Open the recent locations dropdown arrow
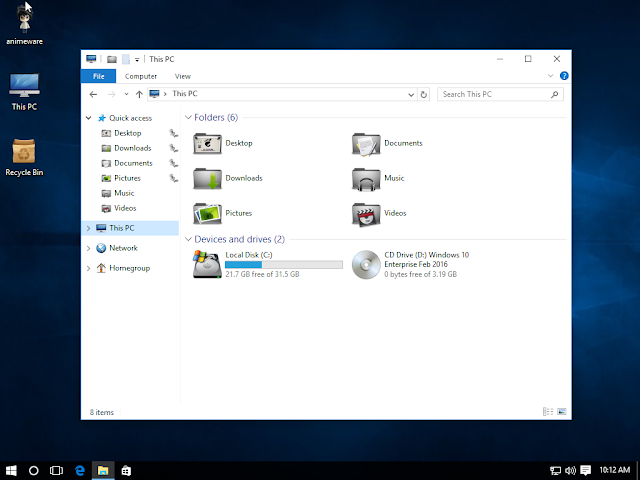Screen dimensions: 640x480 pos(127,94)
